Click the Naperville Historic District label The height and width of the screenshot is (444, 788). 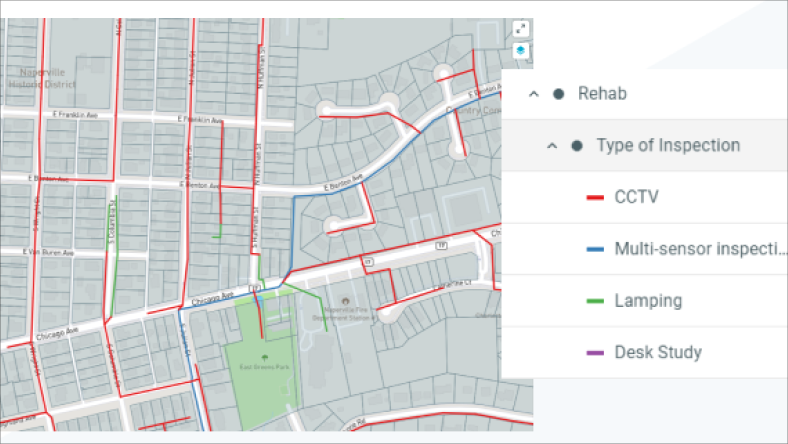click(42, 78)
